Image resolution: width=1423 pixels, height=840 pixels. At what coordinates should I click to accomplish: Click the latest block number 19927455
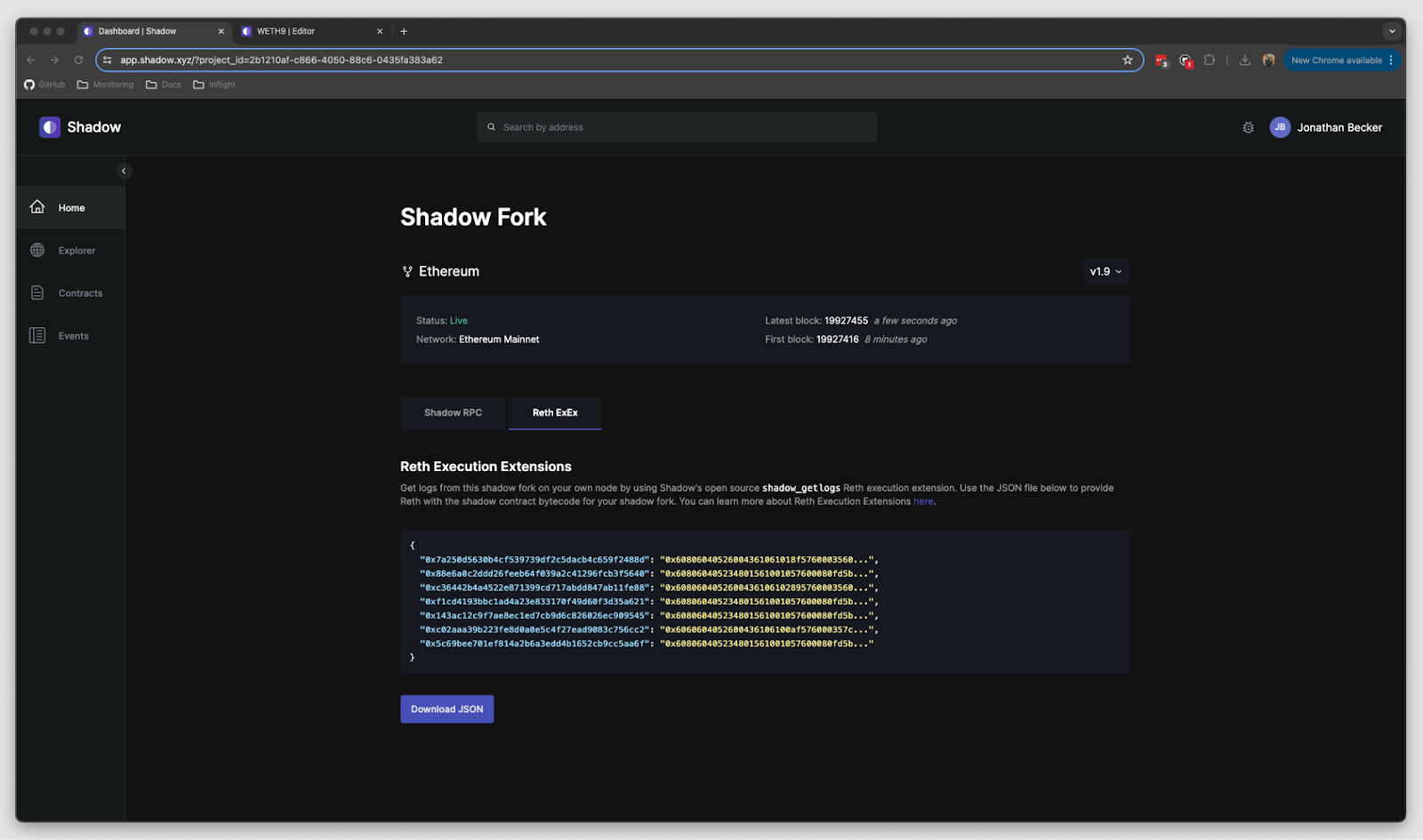(x=846, y=321)
